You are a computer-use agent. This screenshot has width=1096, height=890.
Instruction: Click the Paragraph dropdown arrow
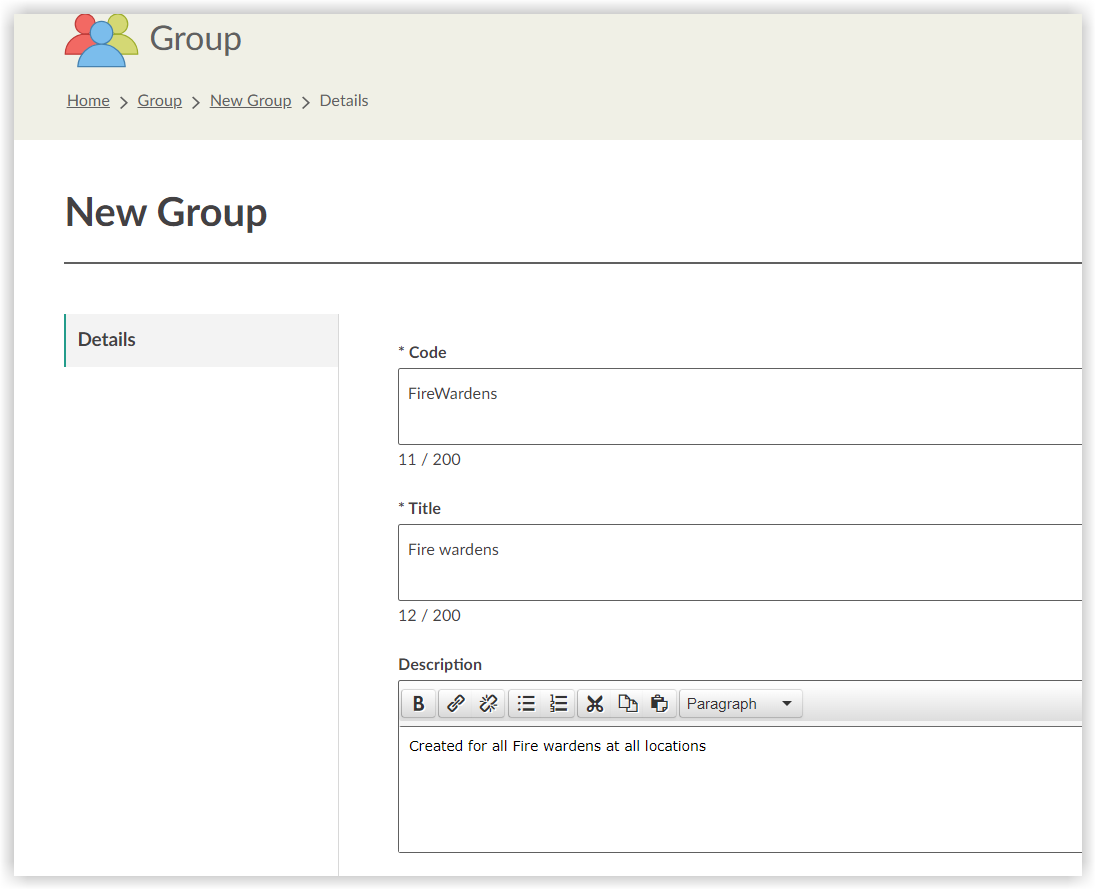point(787,703)
